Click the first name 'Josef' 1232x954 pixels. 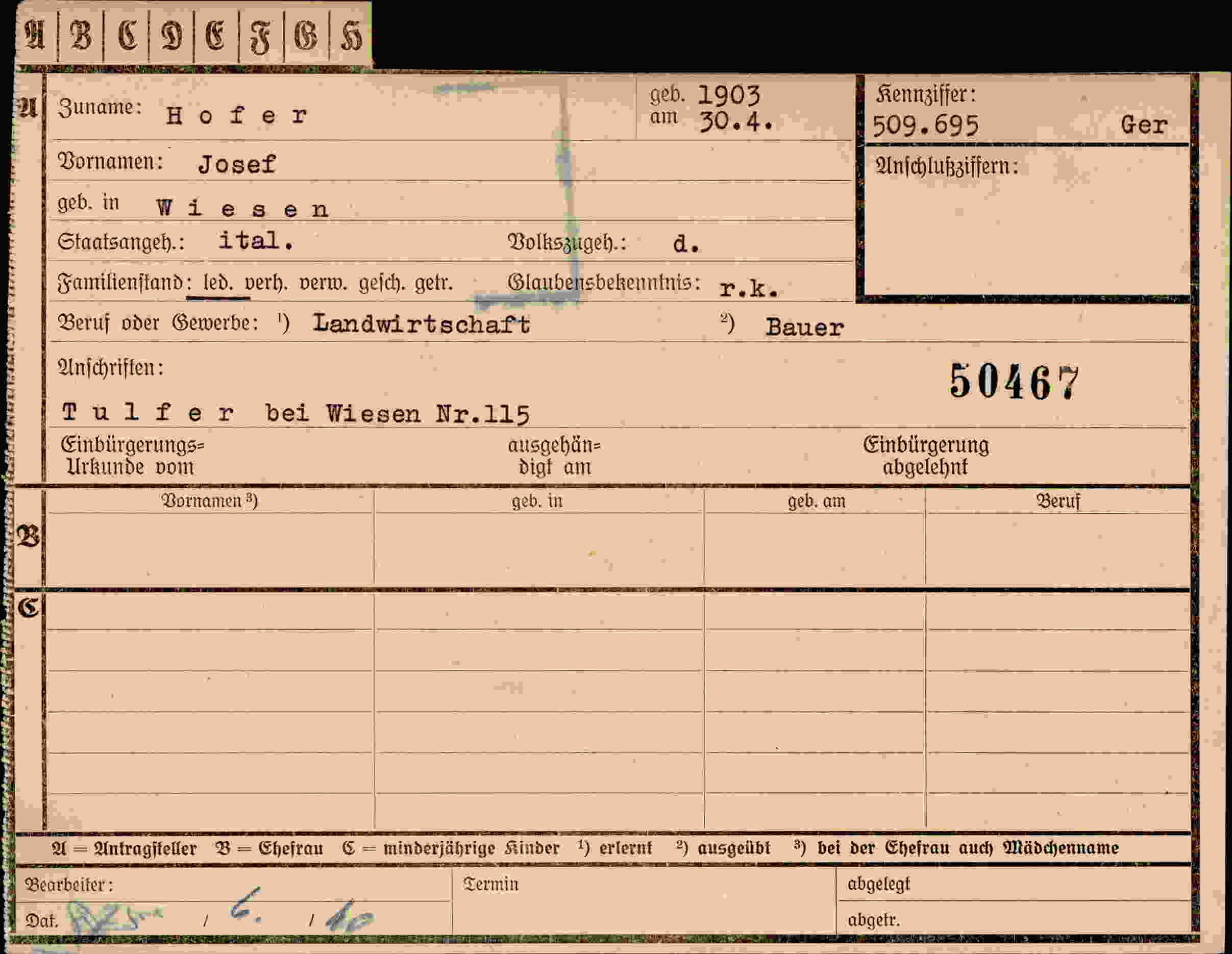coord(237,165)
